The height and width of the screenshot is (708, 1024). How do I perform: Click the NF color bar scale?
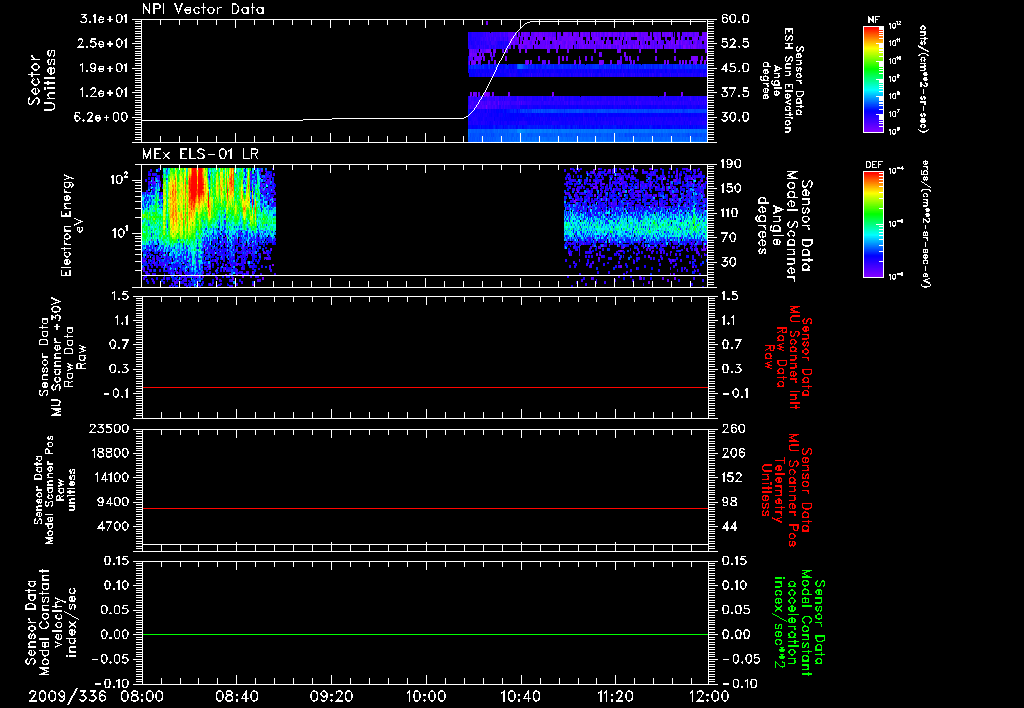click(x=873, y=79)
